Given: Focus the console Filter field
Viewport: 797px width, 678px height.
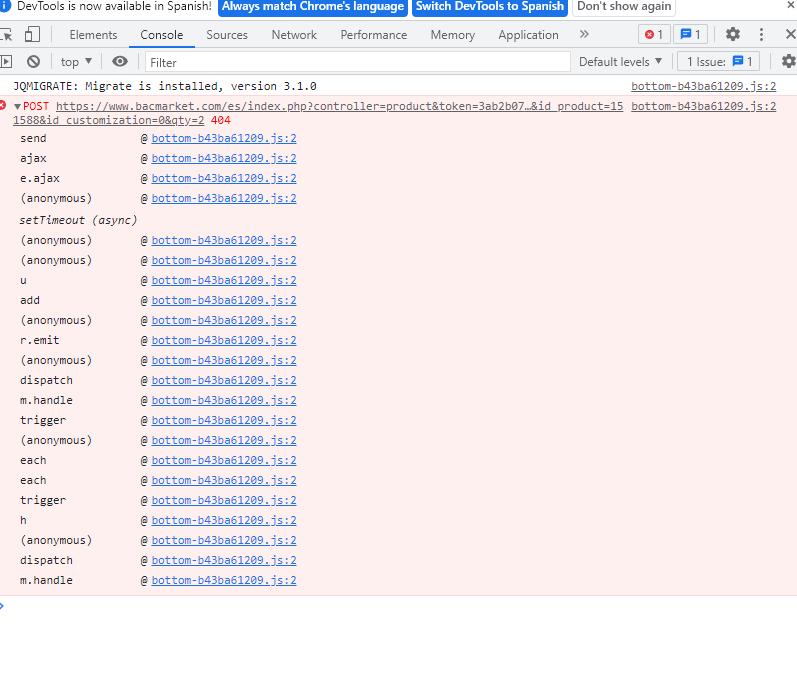Looking at the screenshot, I should click(x=358, y=63).
